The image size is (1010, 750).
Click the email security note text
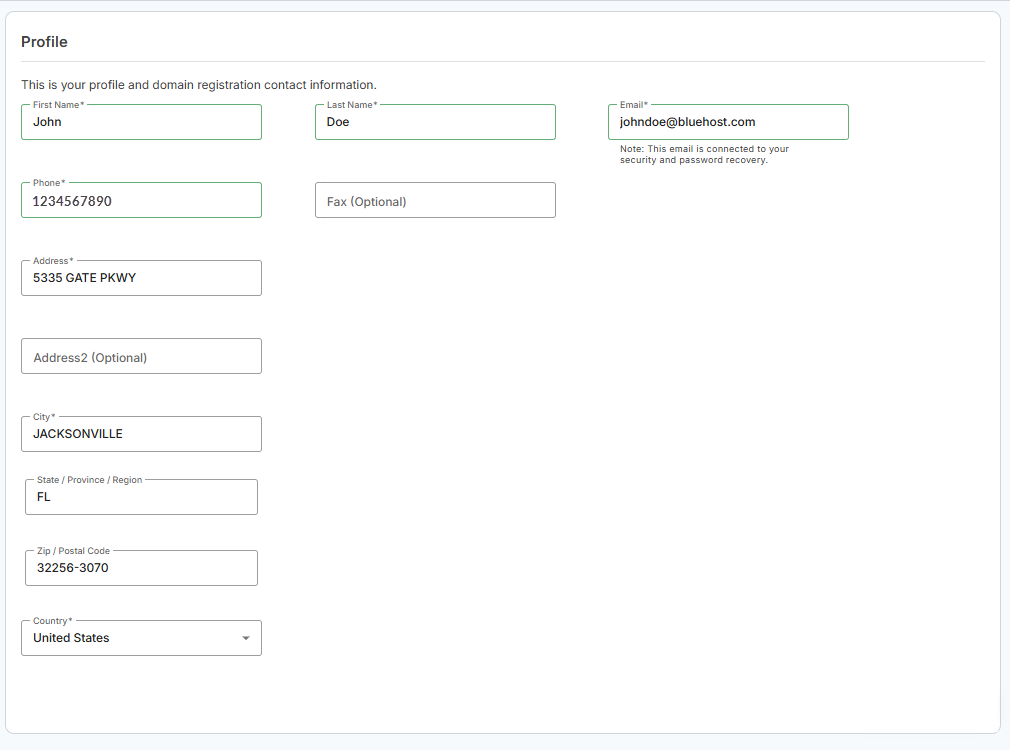pos(704,155)
